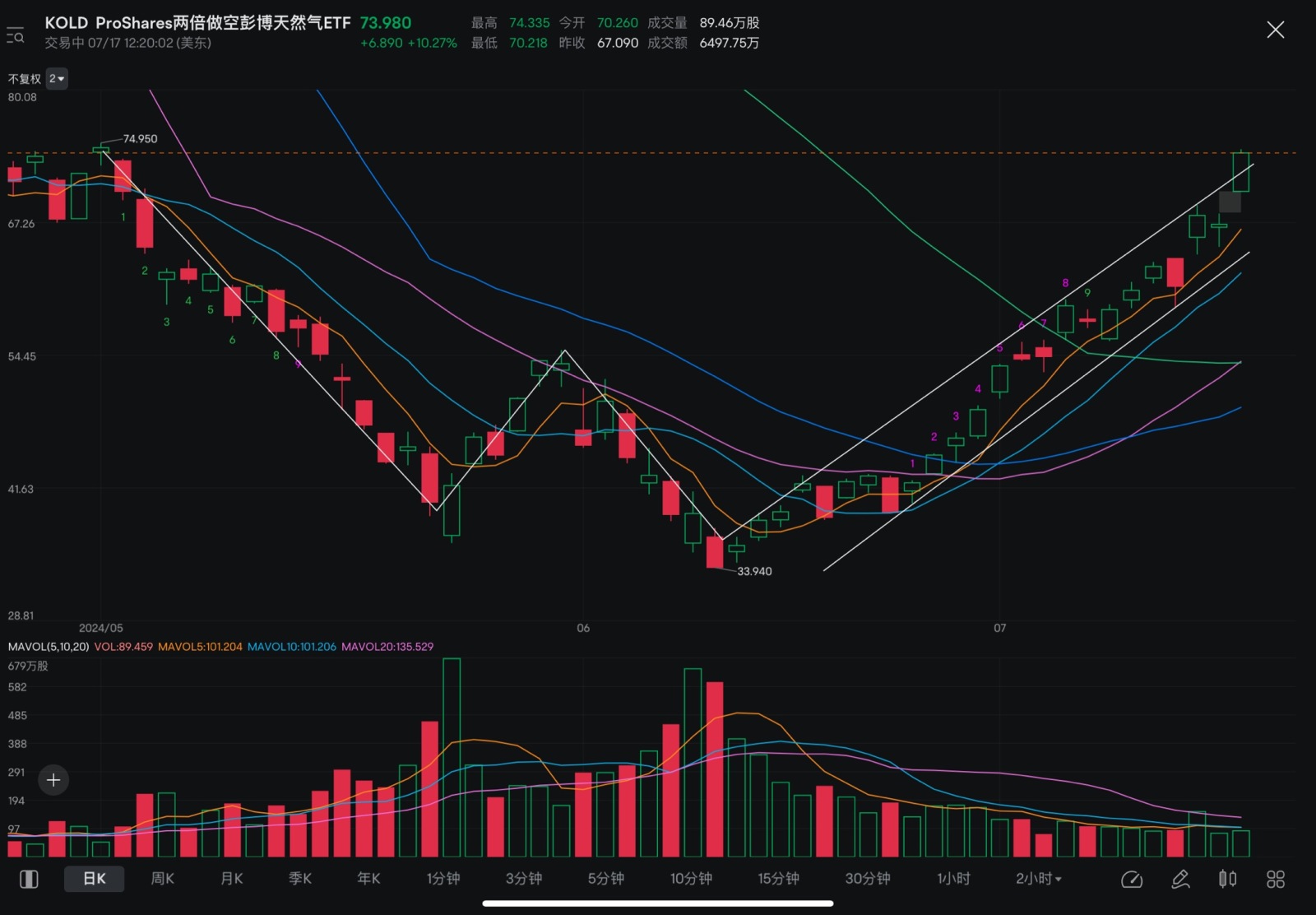This screenshot has height=915, width=1316.
Task: Open the gauge indicator icon
Action: 1132,880
